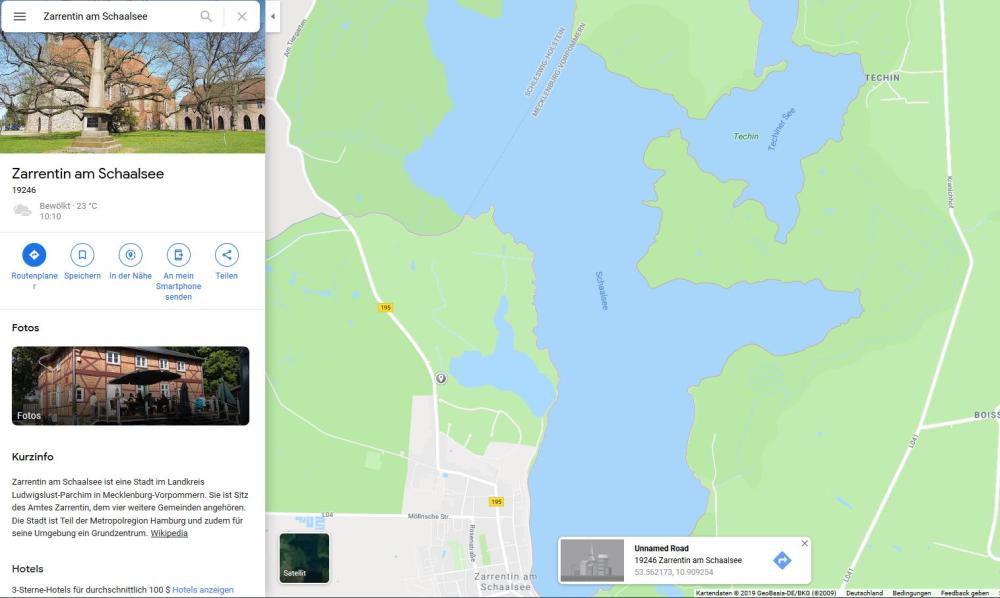This screenshot has height=598, width=1000.
Task: Click the Teilen share icon
Action: click(226, 255)
